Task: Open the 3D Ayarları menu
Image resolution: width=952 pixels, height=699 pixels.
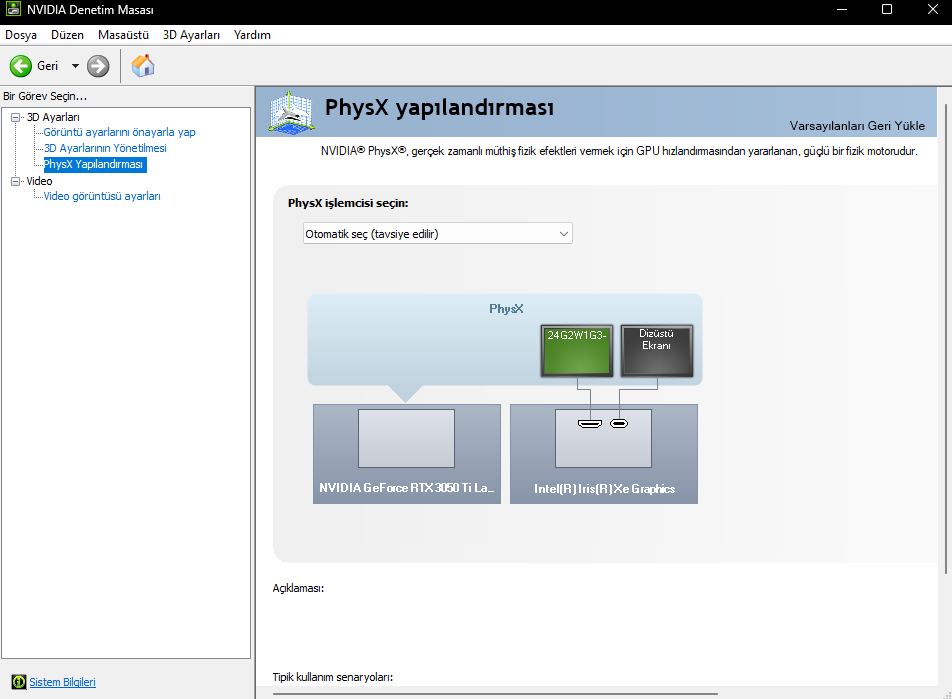Action: pyautogui.click(x=191, y=35)
